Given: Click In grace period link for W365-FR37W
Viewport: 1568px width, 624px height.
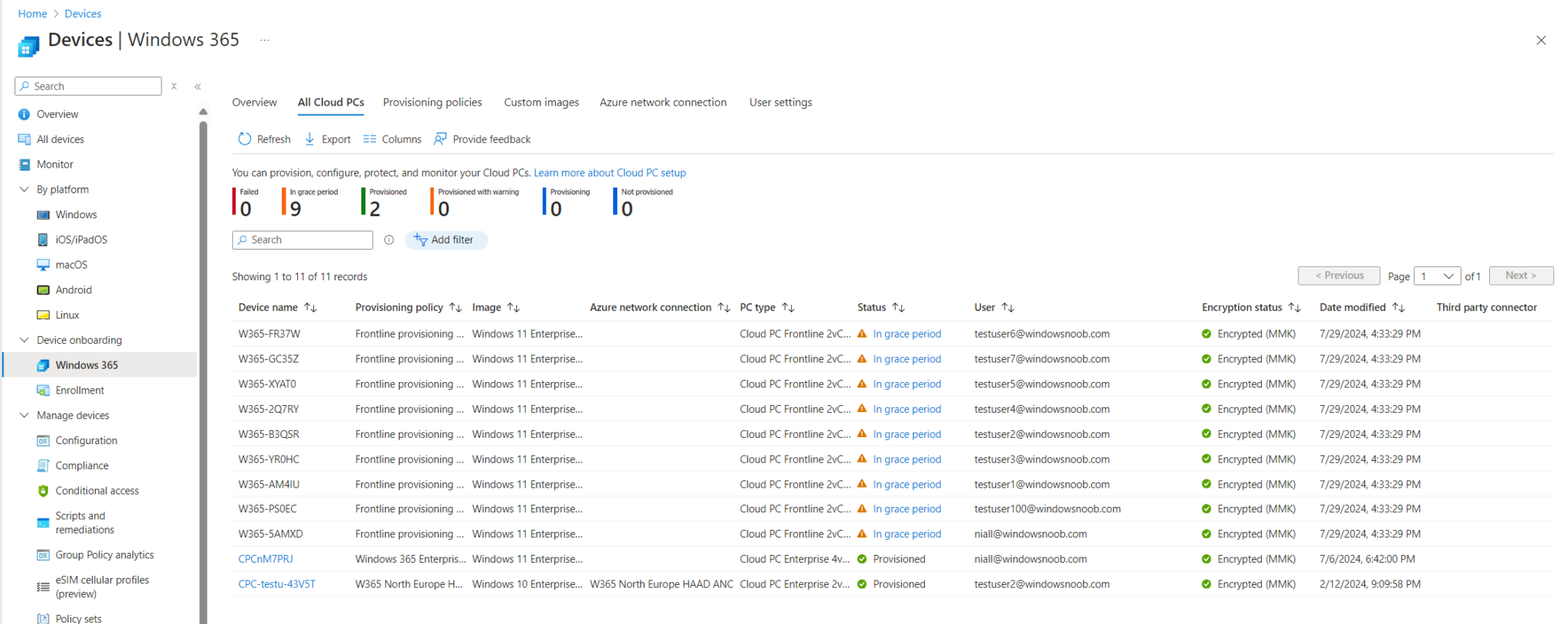Looking at the screenshot, I should tap(907, 334).
